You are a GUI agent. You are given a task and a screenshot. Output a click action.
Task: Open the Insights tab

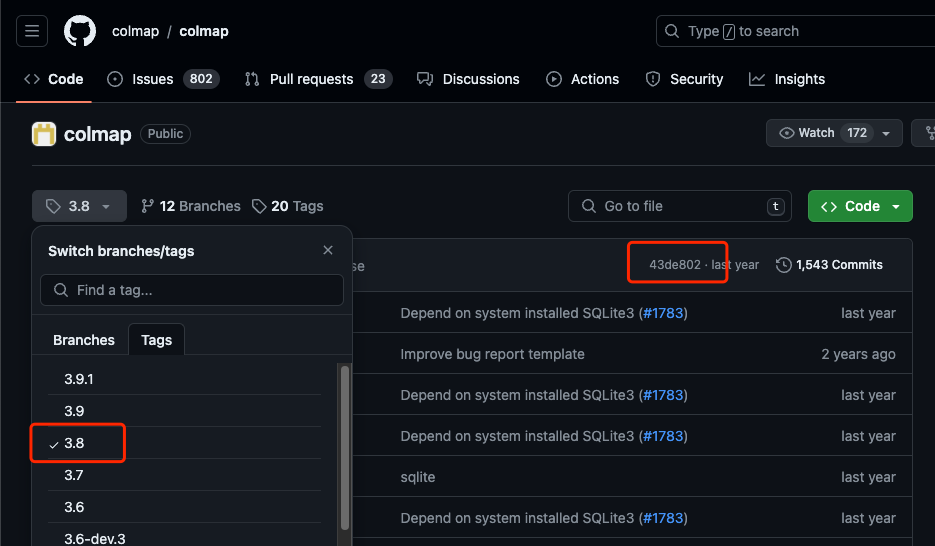[787, 79]
